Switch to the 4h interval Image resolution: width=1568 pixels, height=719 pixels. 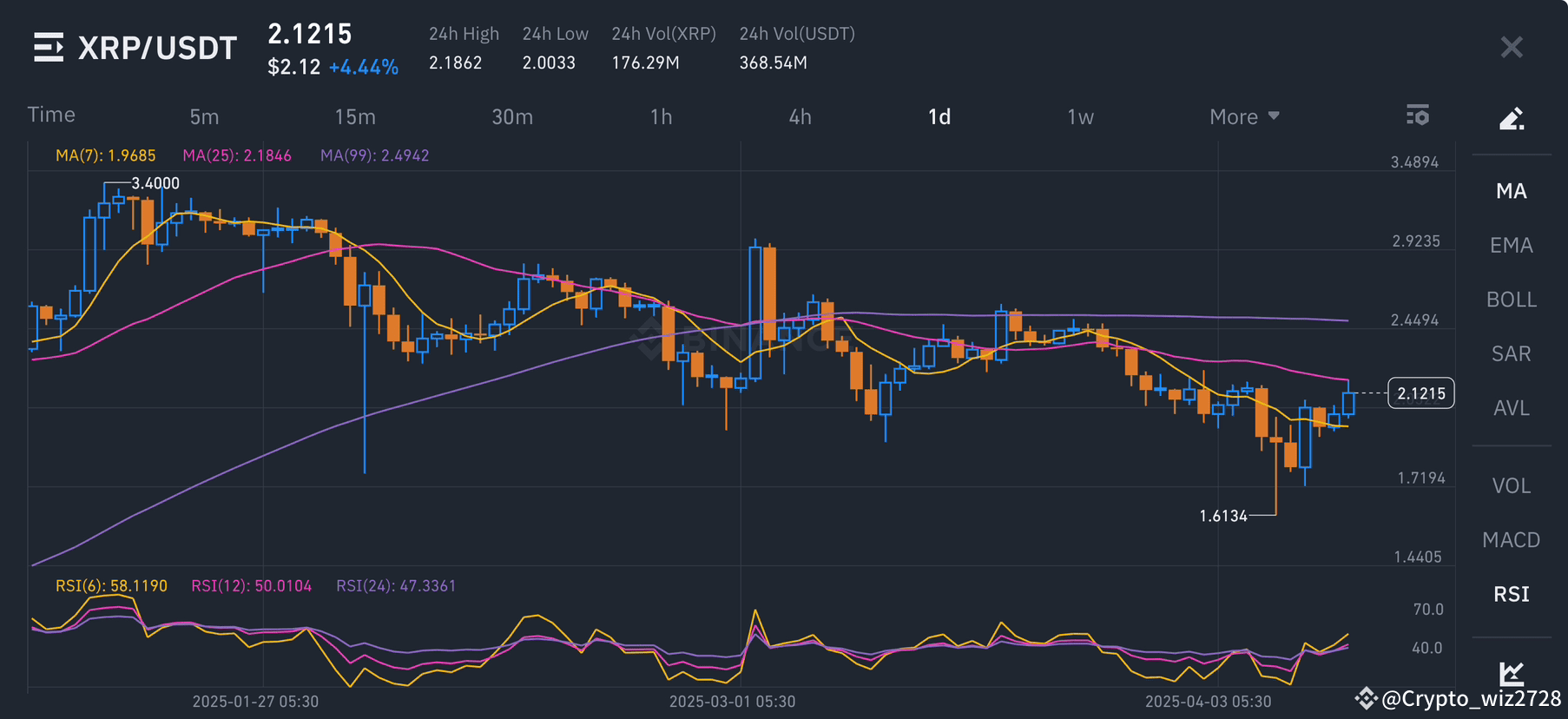(x=800, y=116)
